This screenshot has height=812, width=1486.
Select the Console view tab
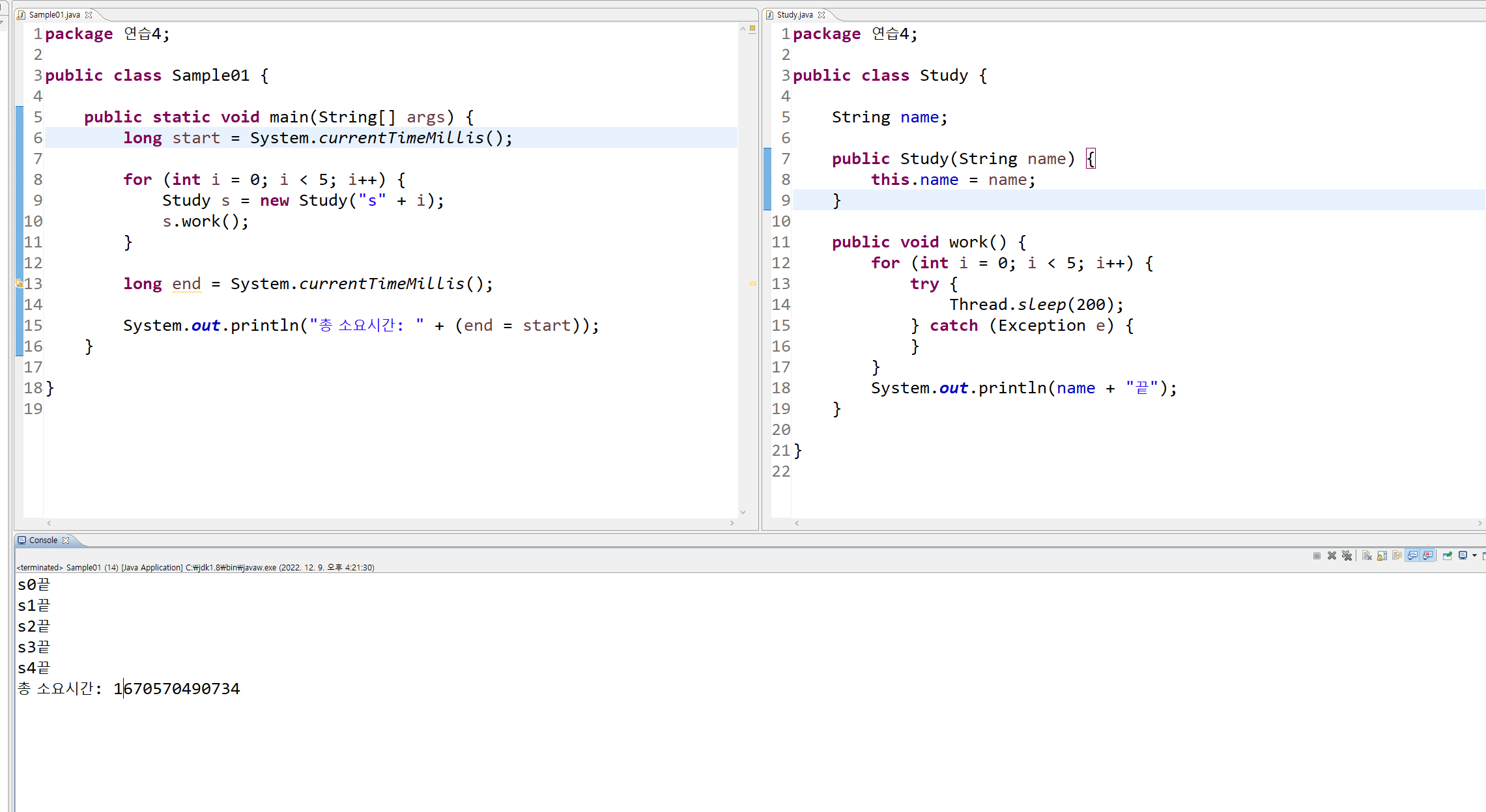pyautogui.click(x=42, y=540)
